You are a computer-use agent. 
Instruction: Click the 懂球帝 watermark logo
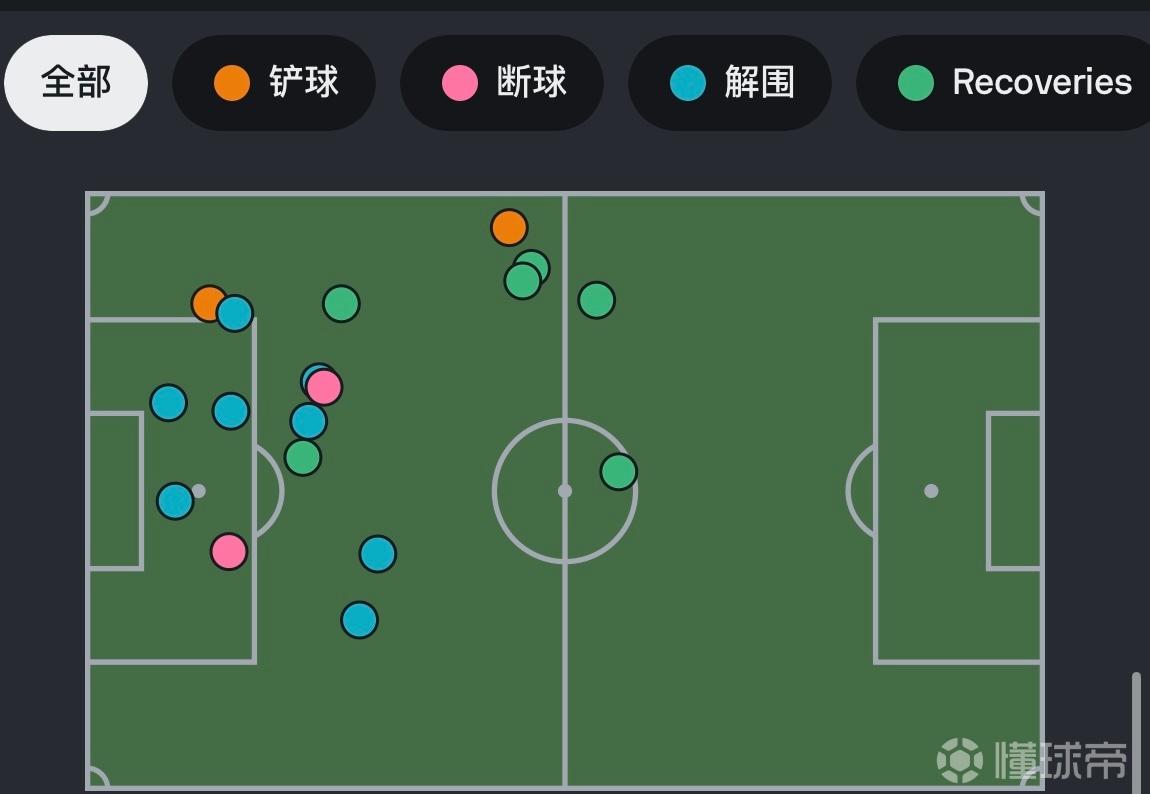point(1032,760)
